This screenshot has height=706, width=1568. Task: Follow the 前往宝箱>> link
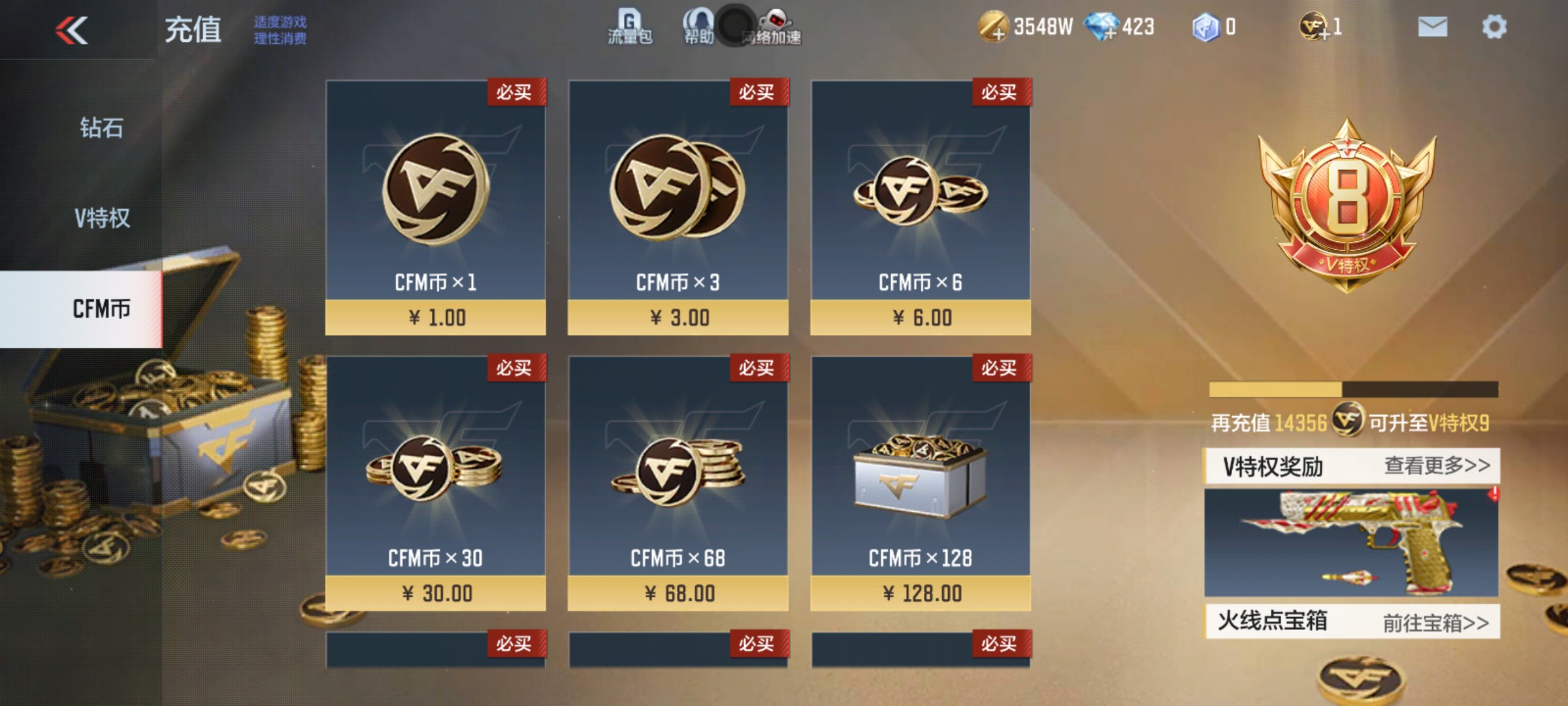coord(1436,622)
